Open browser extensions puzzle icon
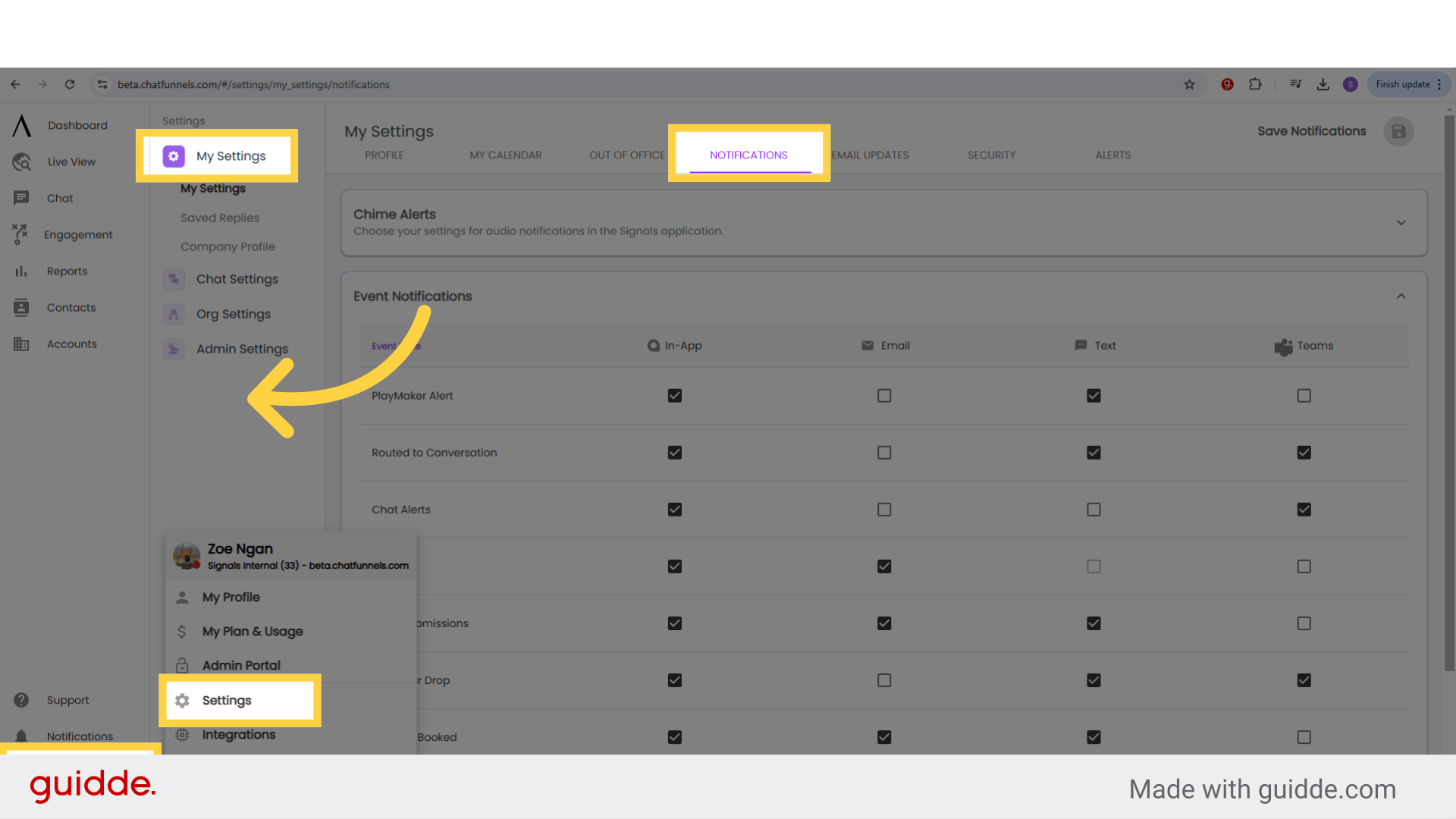 click(1255, 84)
